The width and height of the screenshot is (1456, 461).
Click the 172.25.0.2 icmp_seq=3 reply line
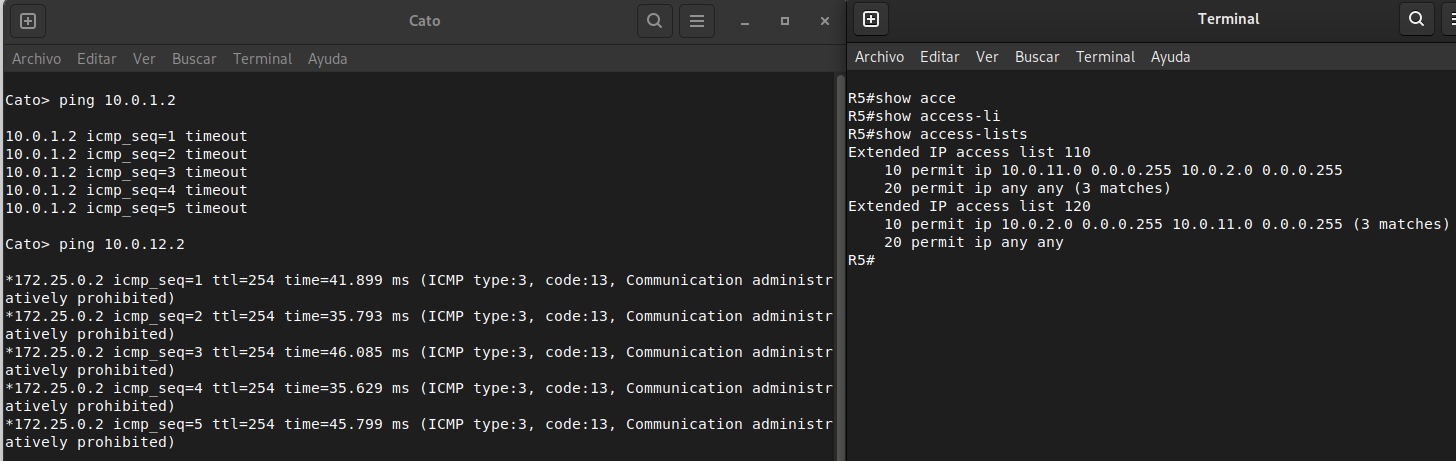click(x=418, y=361)
